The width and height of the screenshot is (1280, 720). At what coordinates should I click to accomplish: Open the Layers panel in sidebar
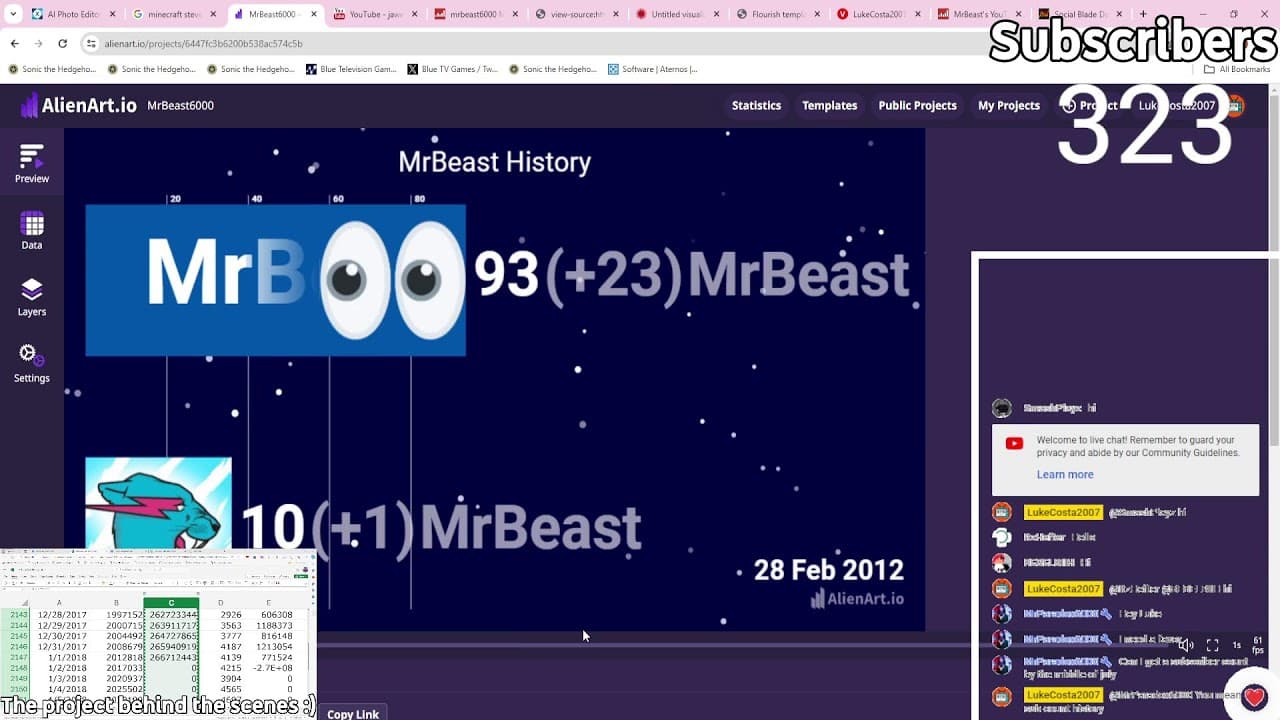(x=31, y=297)
